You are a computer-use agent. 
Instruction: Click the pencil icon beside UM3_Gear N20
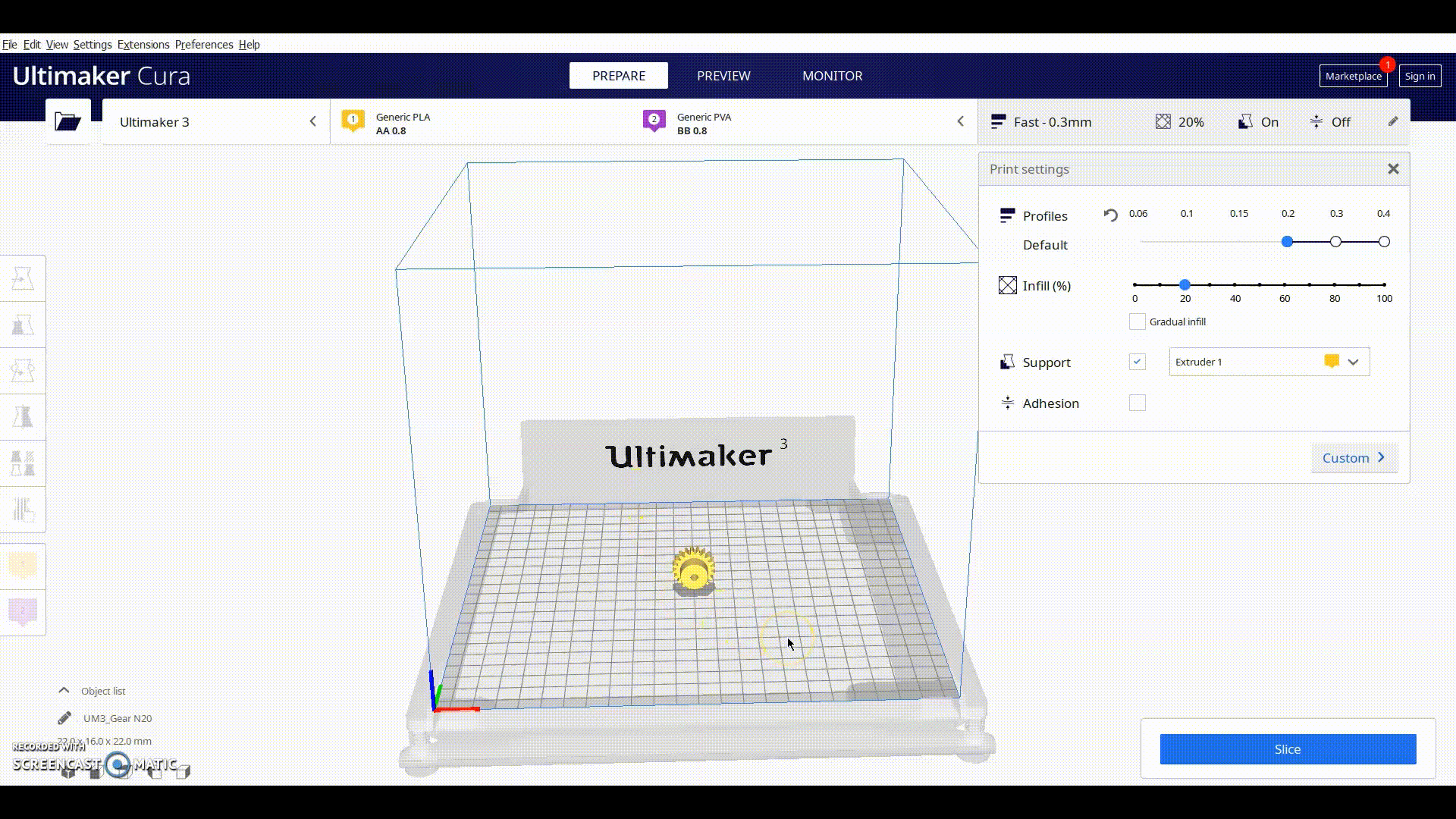tap(64, 717)
